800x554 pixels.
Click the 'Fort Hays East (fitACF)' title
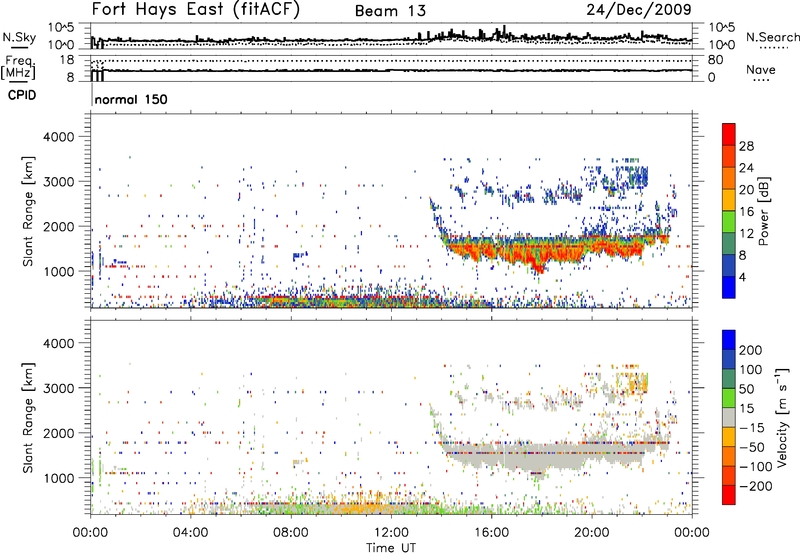196,10
